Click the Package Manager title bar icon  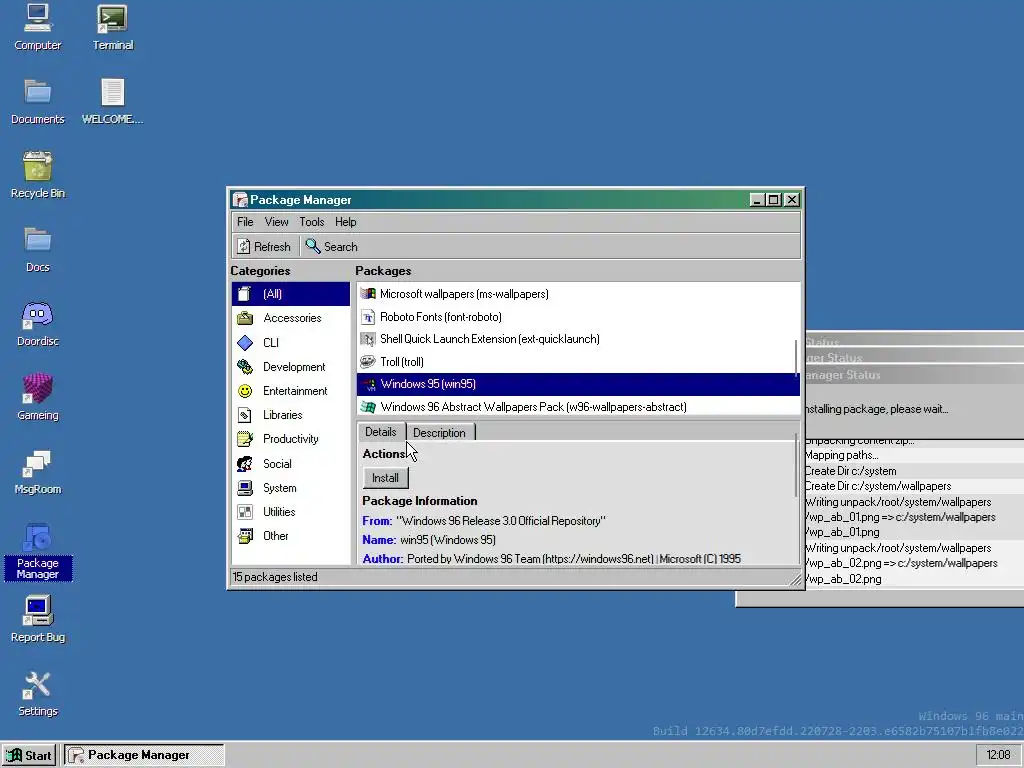(240, 200)
